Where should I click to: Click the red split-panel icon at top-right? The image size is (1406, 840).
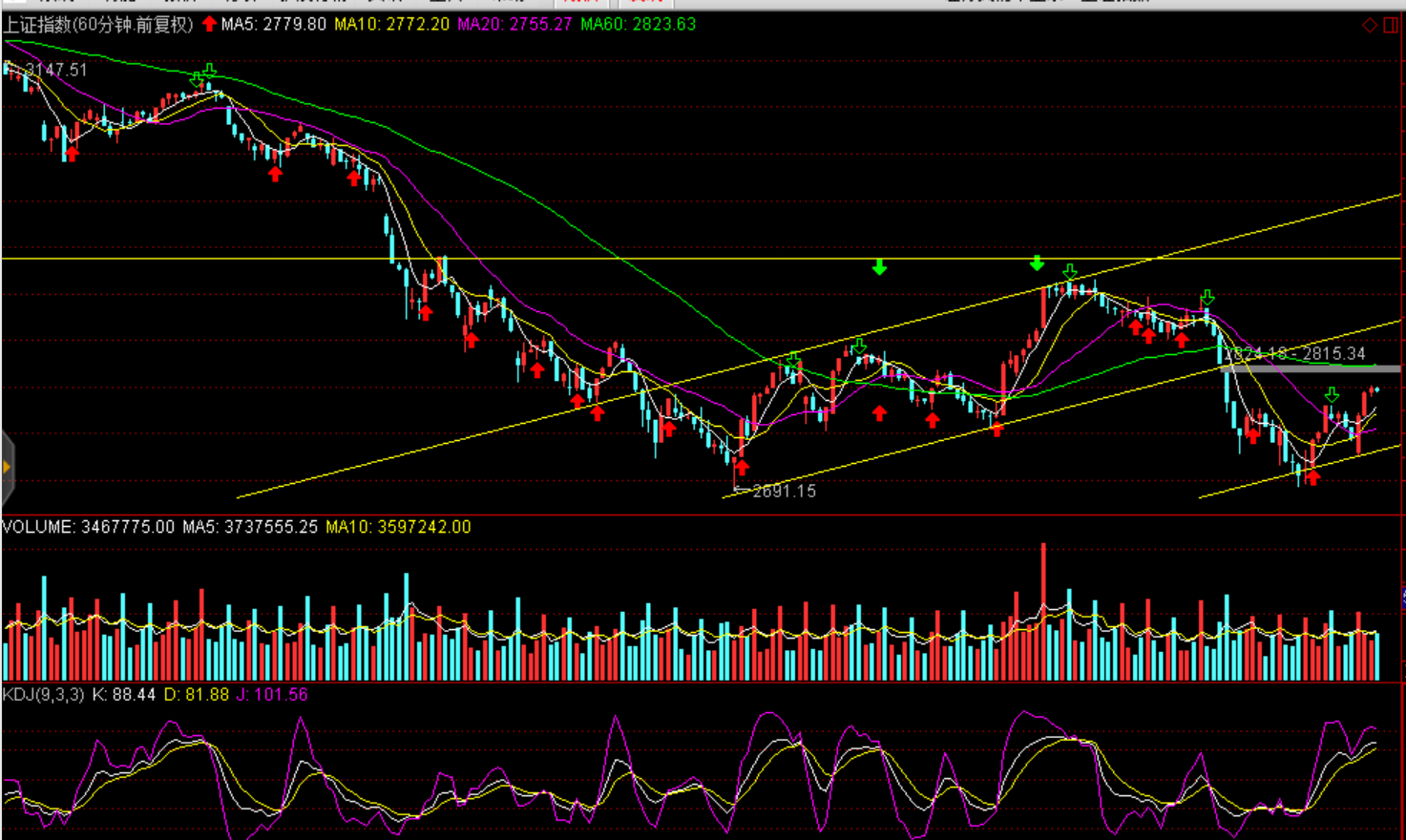(1391, 26)
